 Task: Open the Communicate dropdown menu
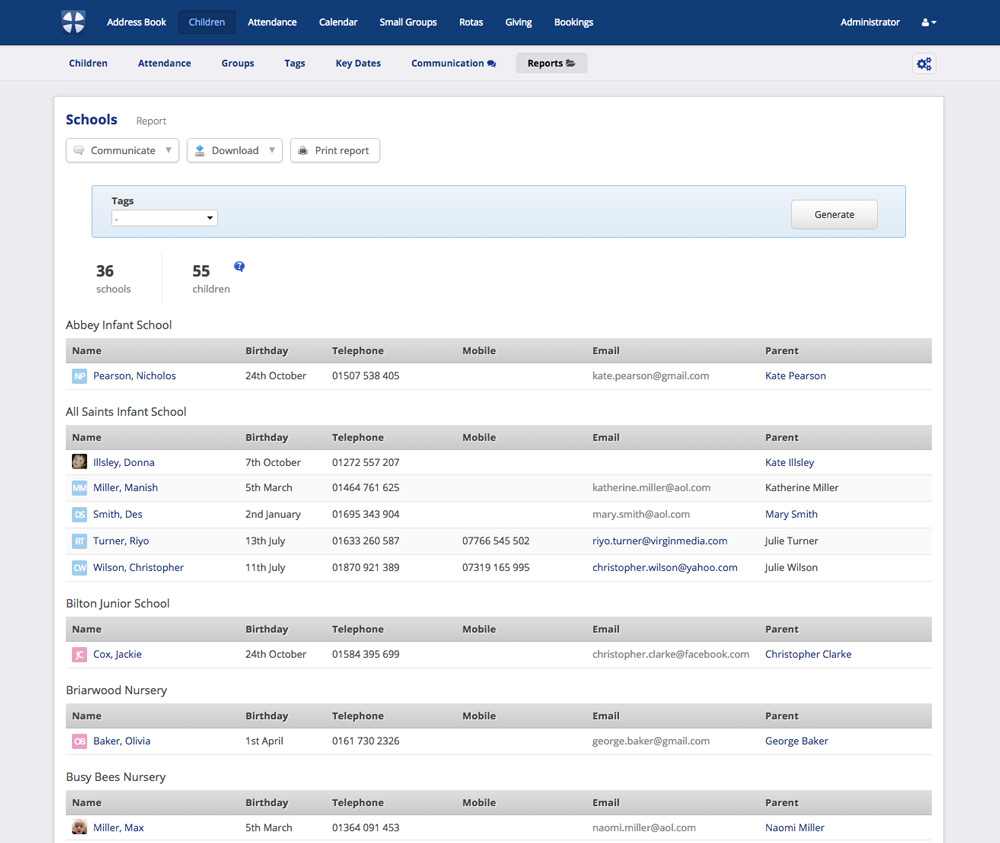point(122,150)
